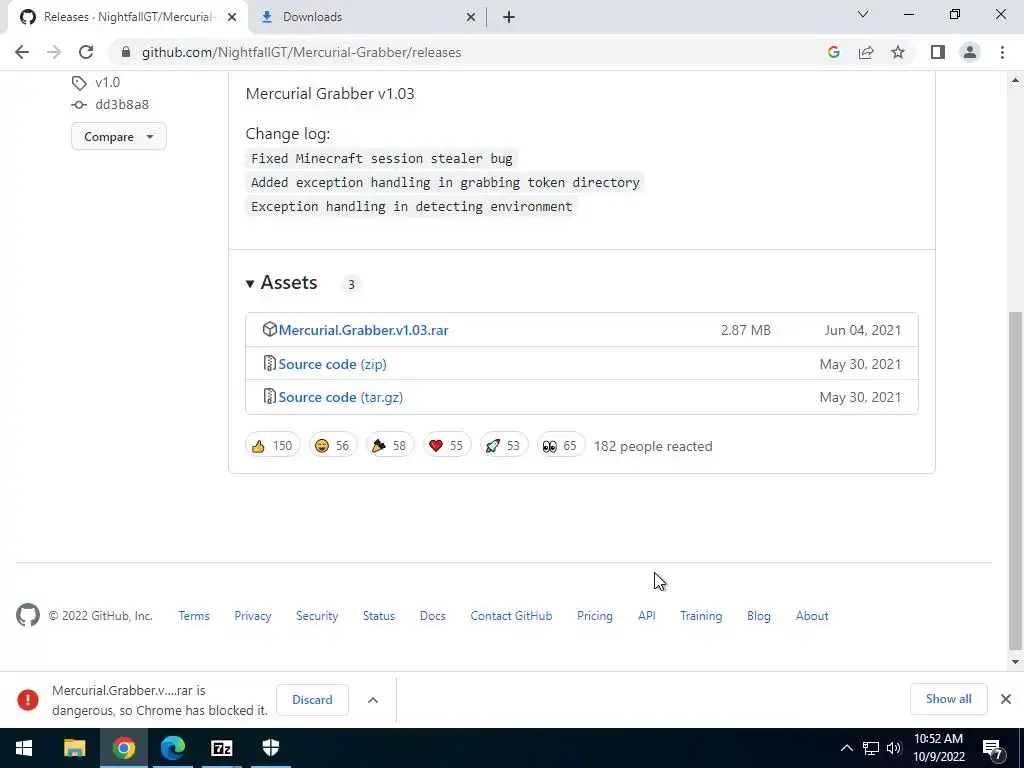The image size is (1024, 768).
Task: Reload the GitHub releases page
Action: (86, 52)
